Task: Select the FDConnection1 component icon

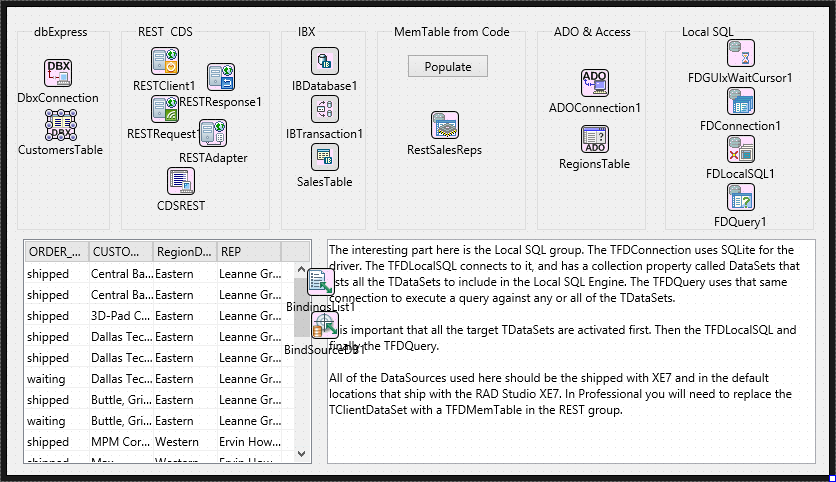Action: 741,101
